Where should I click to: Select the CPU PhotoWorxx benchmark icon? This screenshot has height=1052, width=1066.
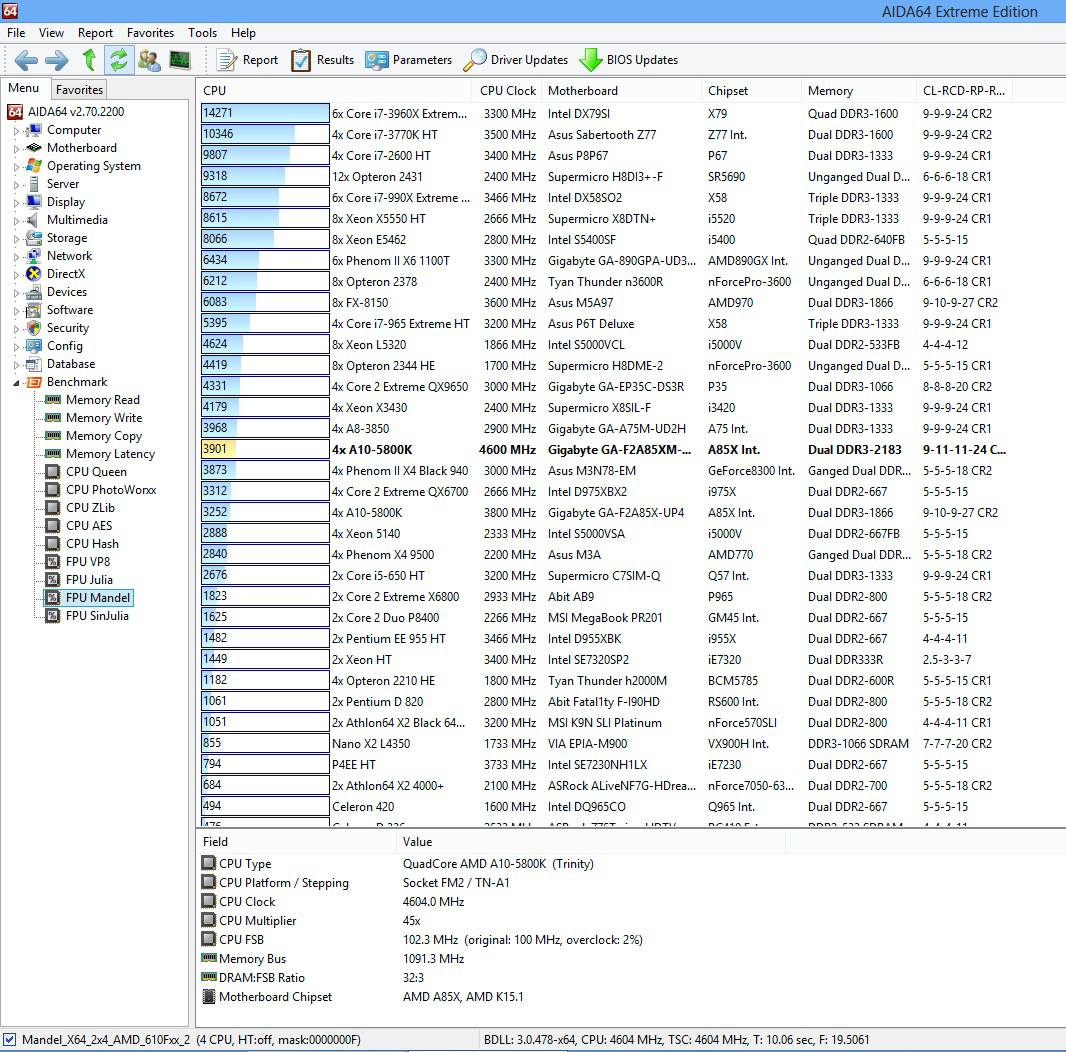[52, 490]
